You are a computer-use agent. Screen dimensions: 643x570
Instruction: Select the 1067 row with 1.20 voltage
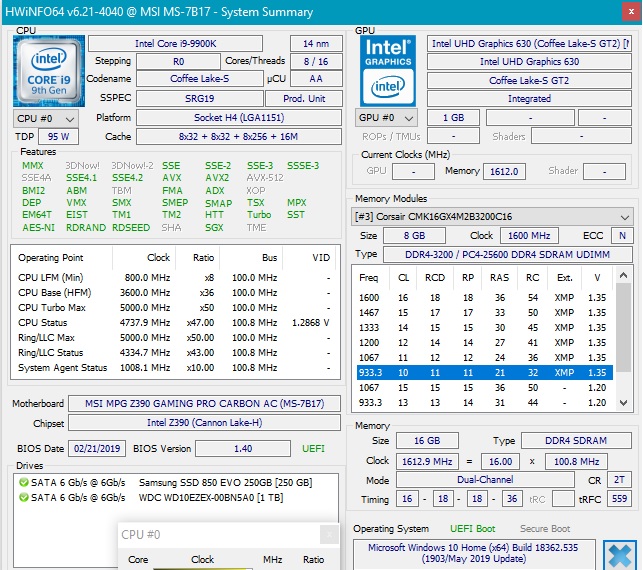485,388
